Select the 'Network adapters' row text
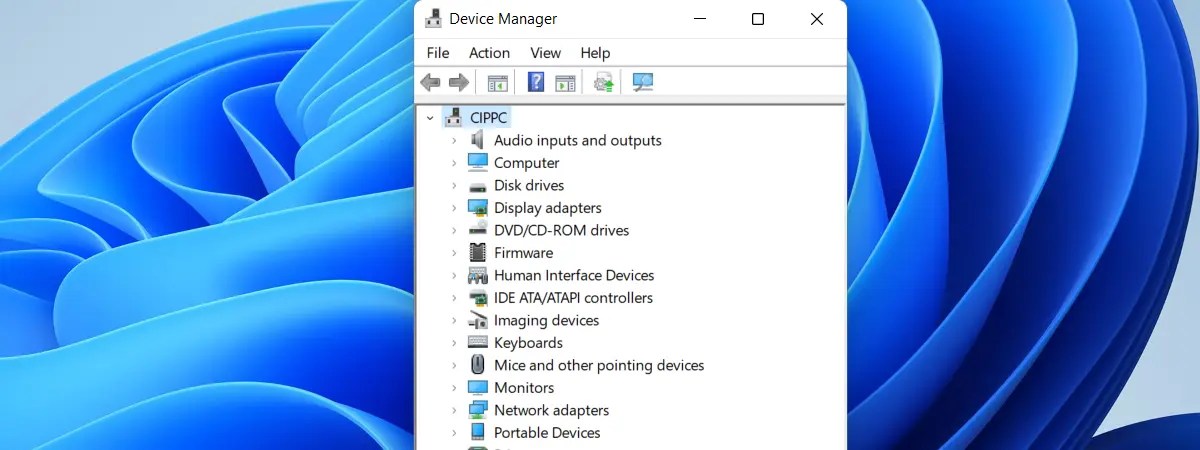Image resolution: width=1200 pixels, height=450 pixels. (551, 411)
